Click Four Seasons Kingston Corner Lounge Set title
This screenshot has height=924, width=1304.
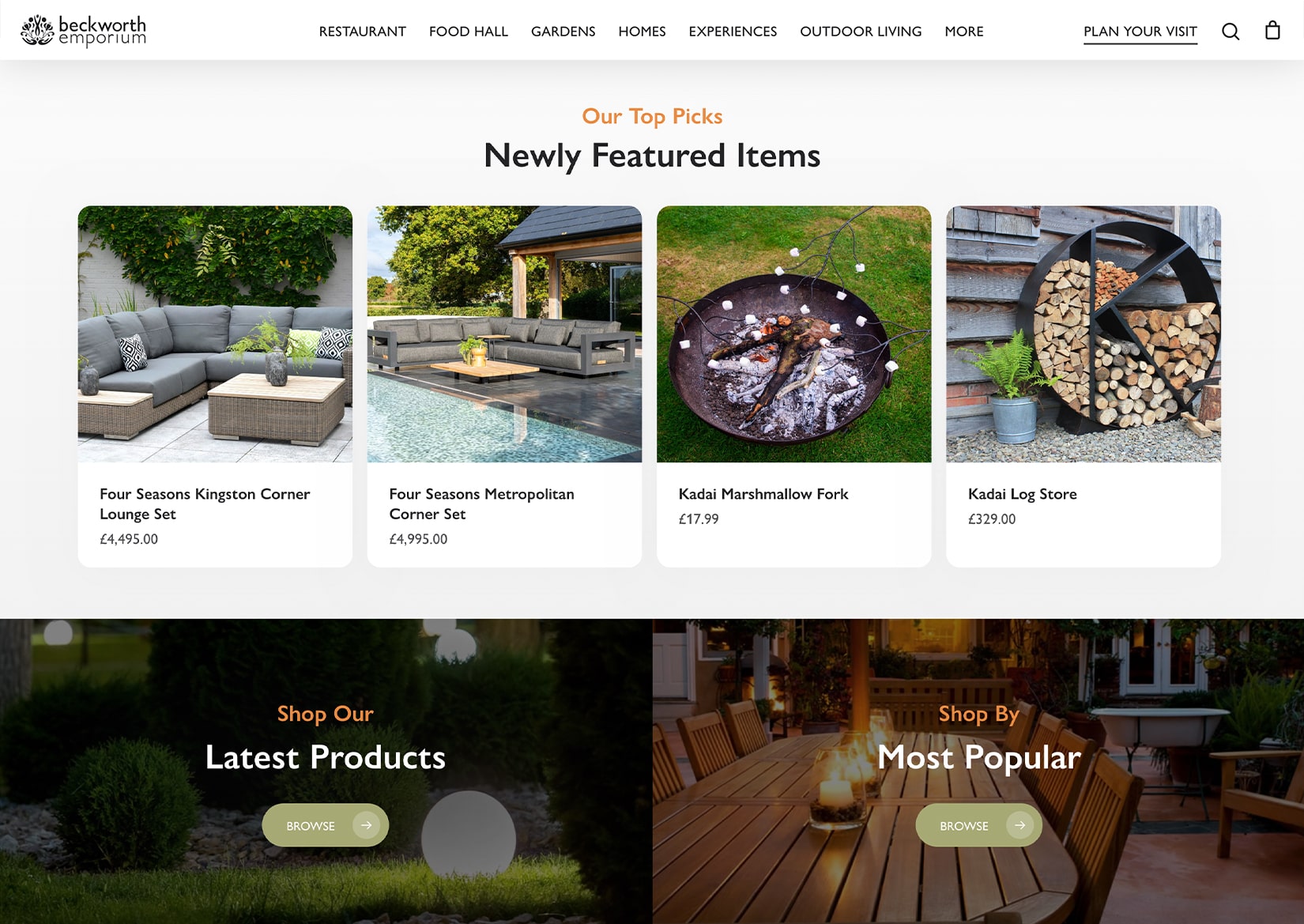tap(205, 504)
